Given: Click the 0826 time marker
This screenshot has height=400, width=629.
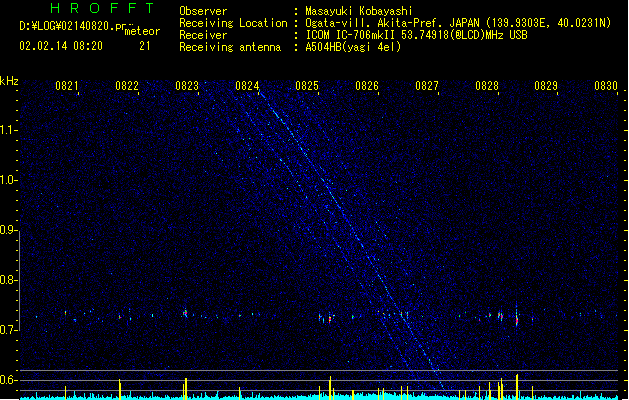Looking at the screenshot, I should pyautogui.click(x=367, y=86).
